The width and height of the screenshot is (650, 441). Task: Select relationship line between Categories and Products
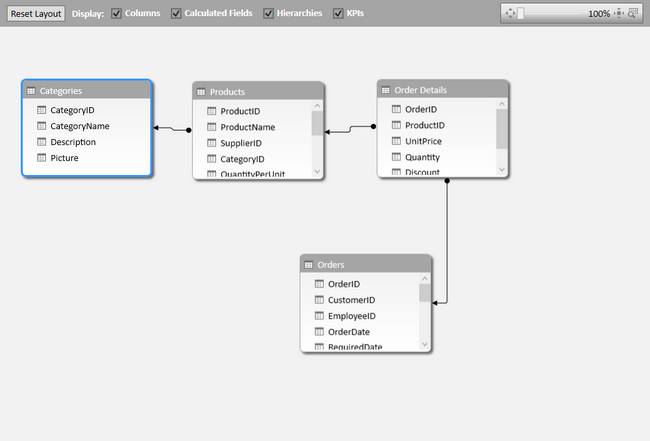tap(172, 129)
